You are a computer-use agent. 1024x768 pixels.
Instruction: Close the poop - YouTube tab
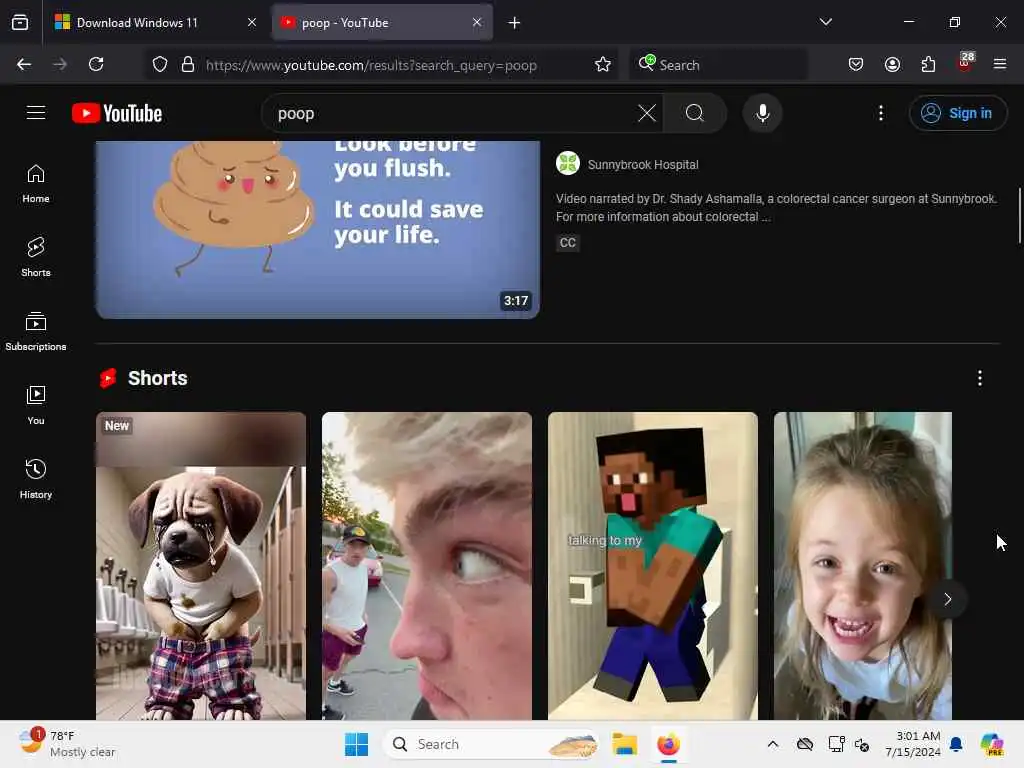tap(477, 23)
